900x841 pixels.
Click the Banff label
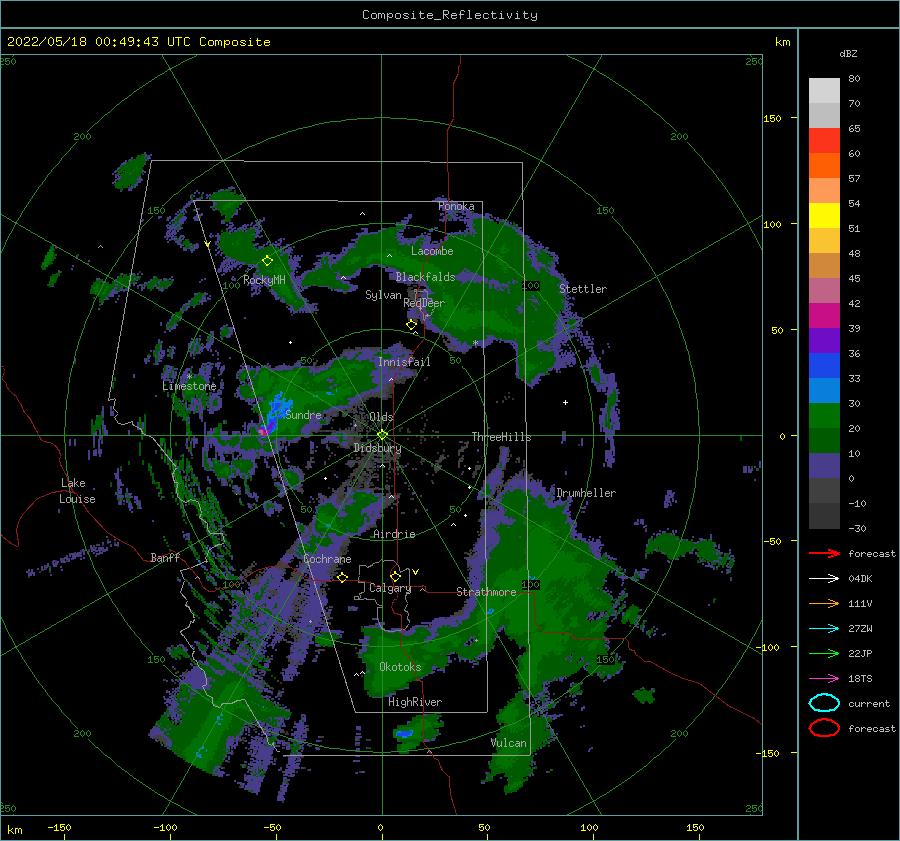[x=165, y=557]
